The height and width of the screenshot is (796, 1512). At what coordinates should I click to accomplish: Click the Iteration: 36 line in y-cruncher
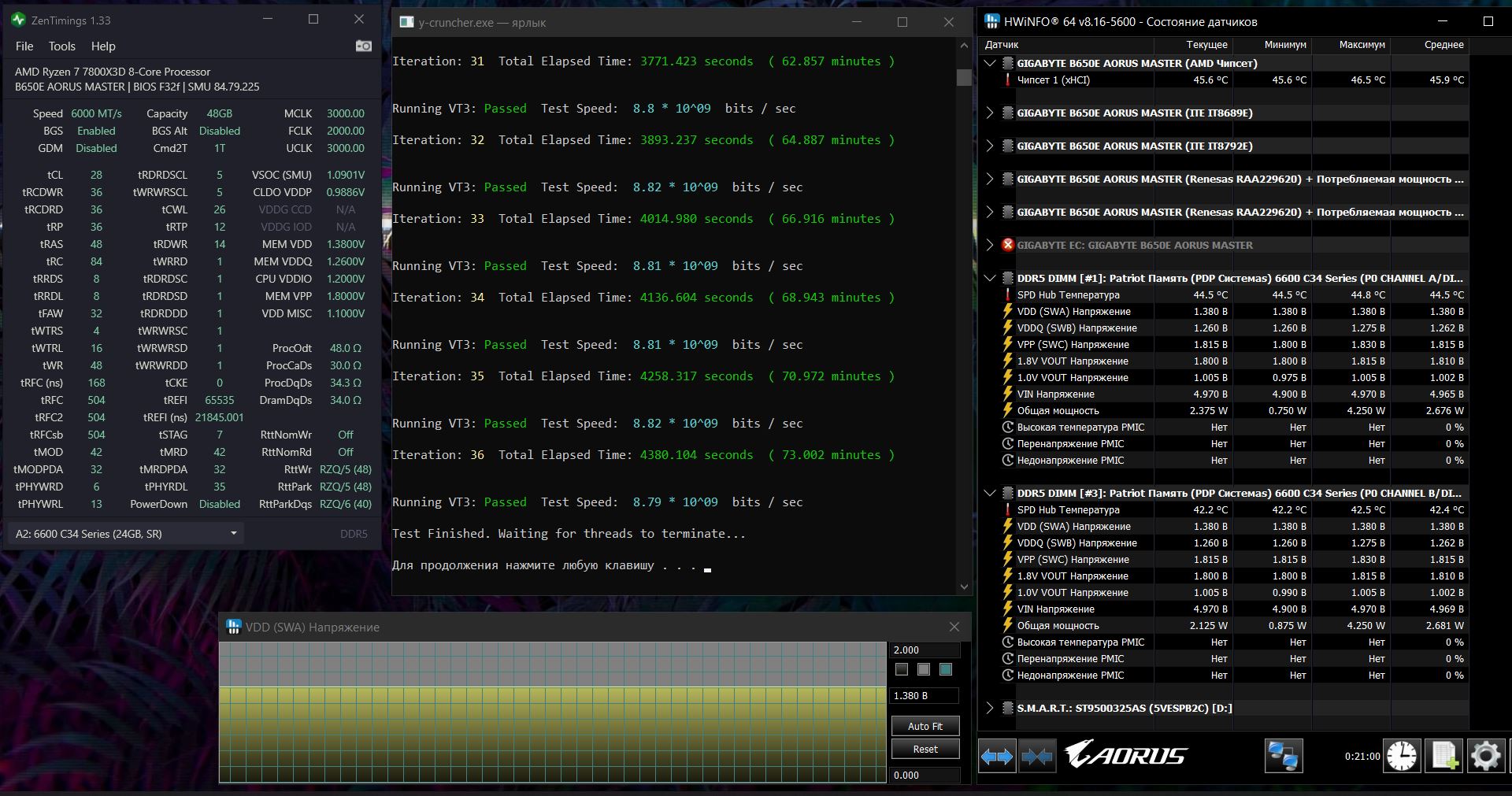(x=643, y=455)
